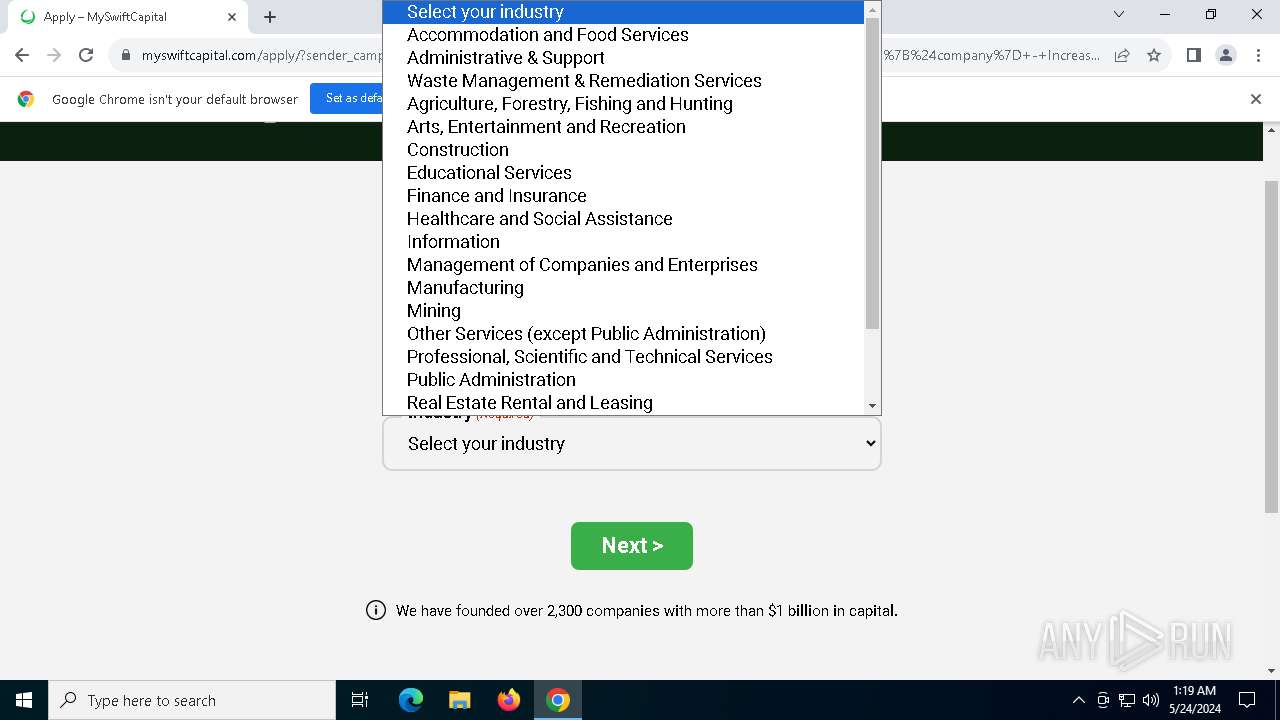
Task: Choose Healthcare and Social Assistance
Action: (623, 219)
